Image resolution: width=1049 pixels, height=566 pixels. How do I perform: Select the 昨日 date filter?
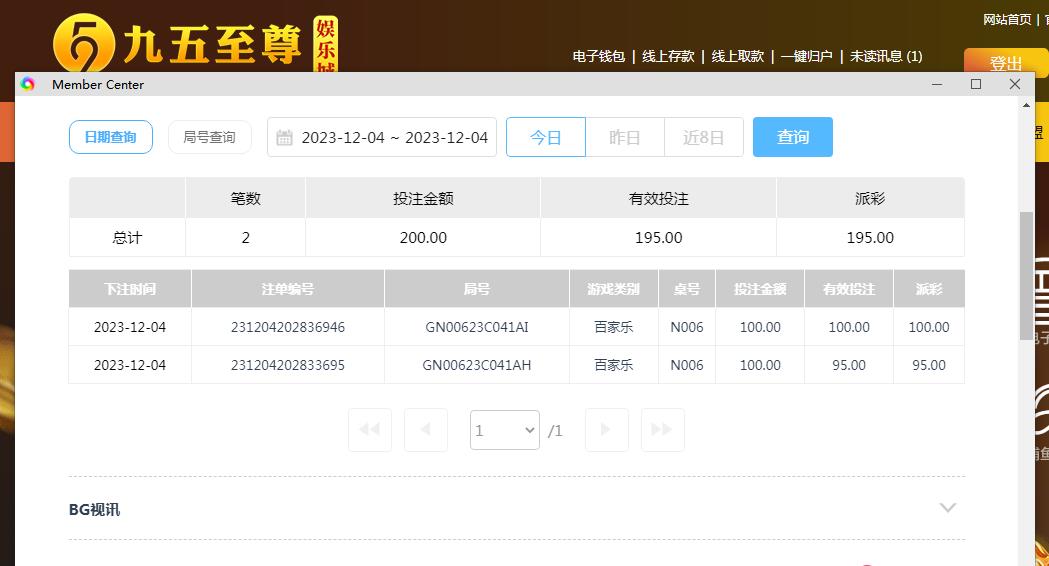[x=625, y=137]
